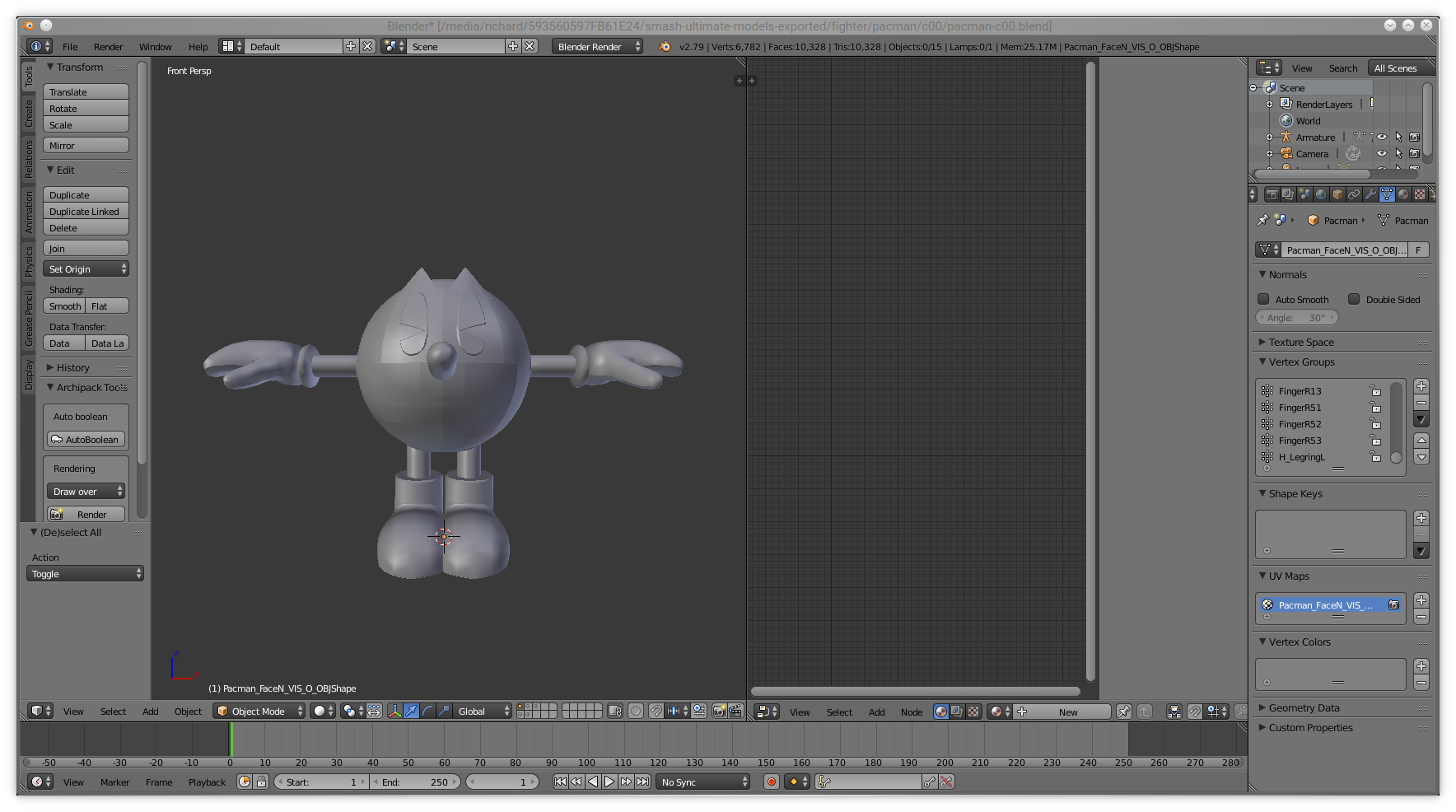Open the Render menu in top bar
This screenshot has height=812, width=1456.
(x=108, y=47)
